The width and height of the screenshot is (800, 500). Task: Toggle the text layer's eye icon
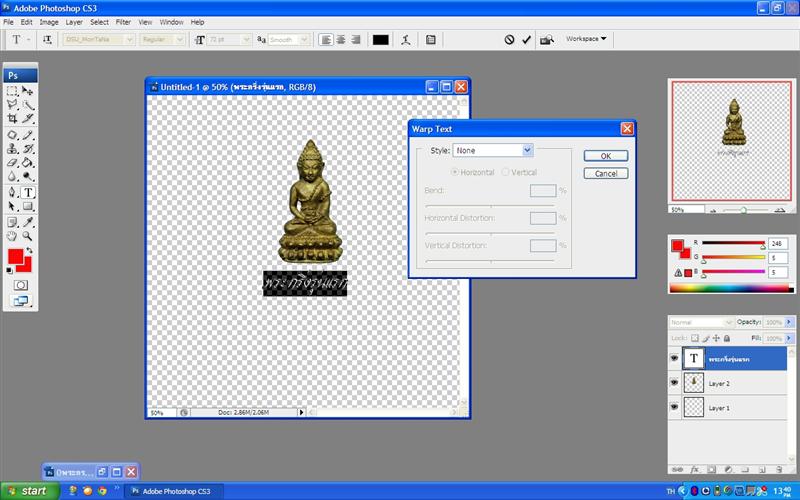(675, 357)
